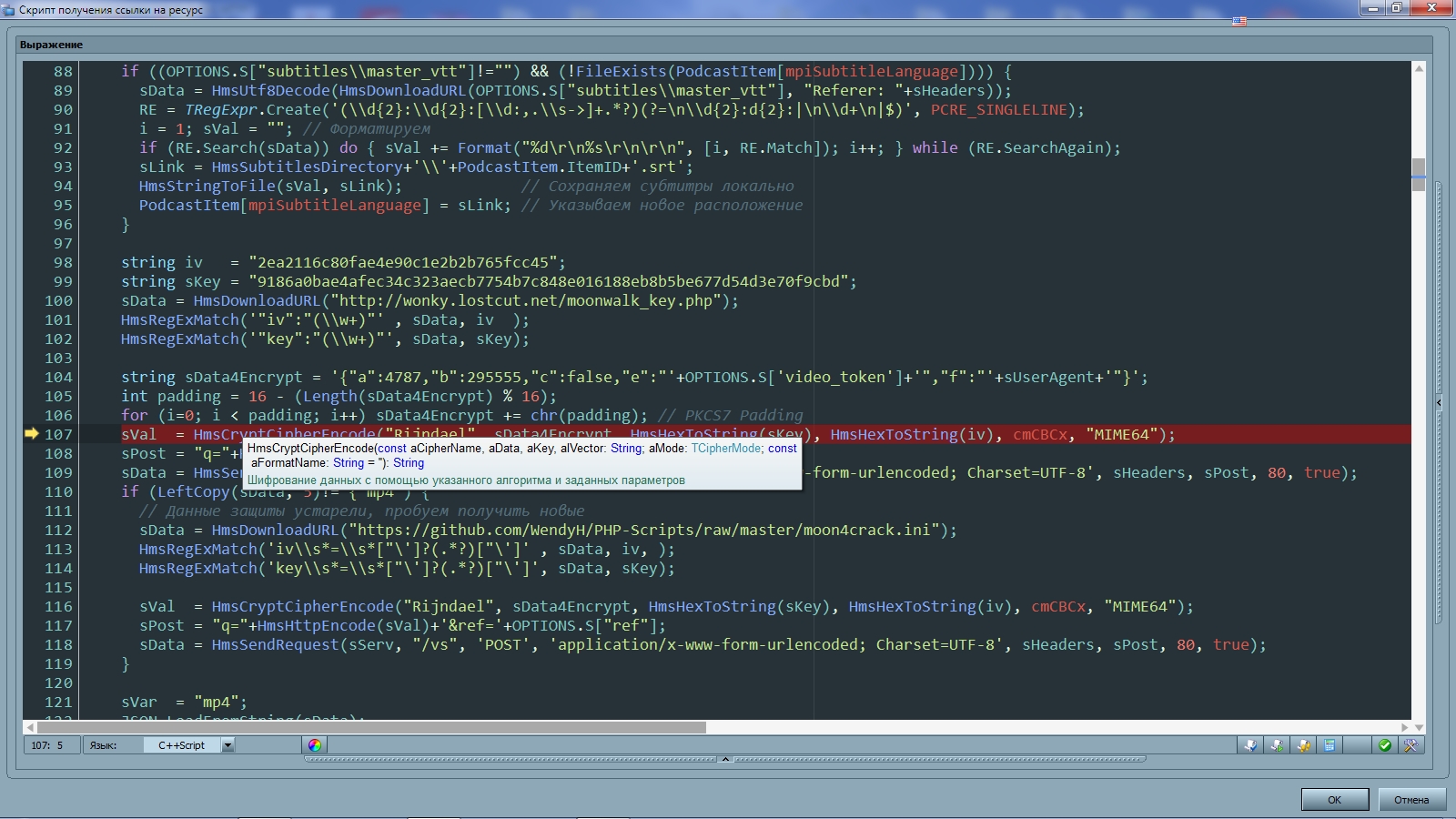Viewport: 1456px width, 819px height.
Task: Click the yellow arrow marker at line 107
Action: point(32,434)
